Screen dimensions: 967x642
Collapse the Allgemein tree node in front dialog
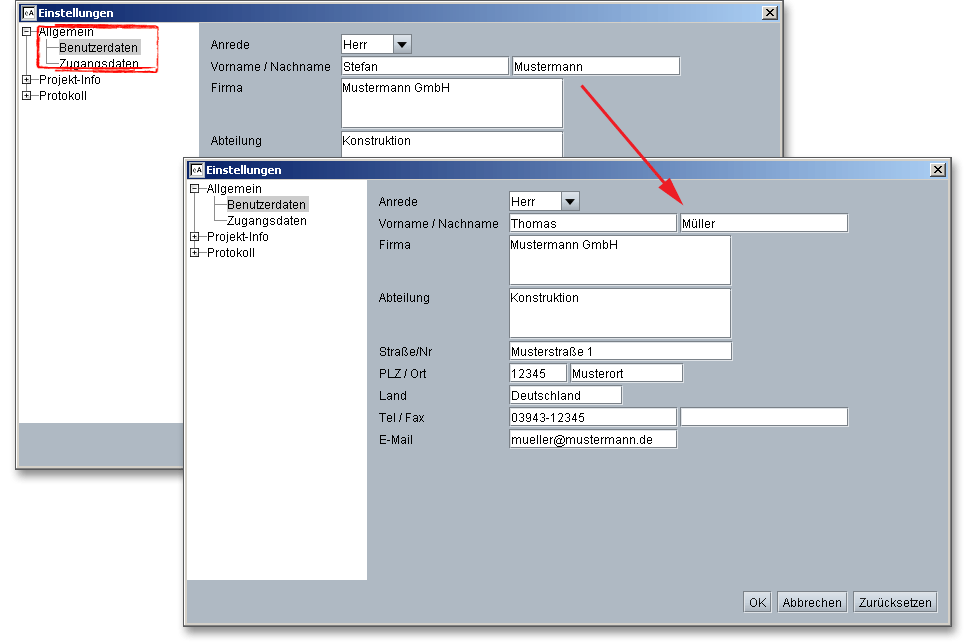tap(194, 189)
